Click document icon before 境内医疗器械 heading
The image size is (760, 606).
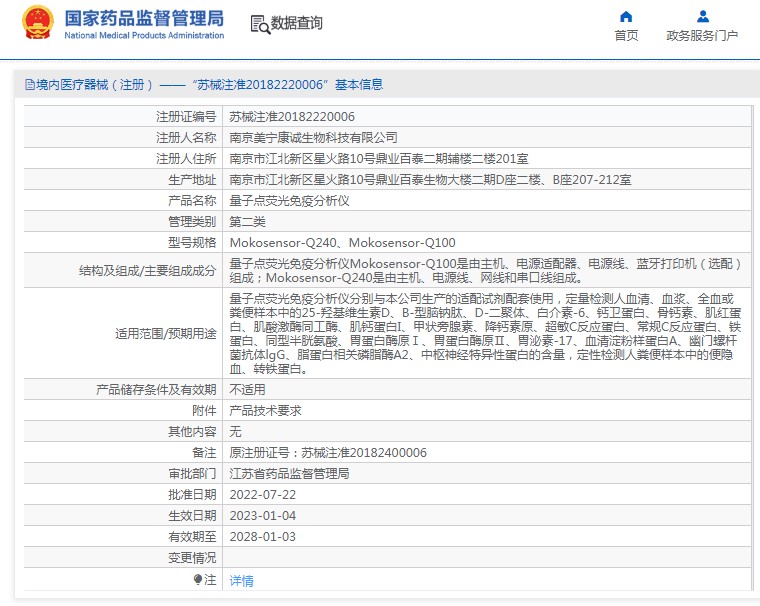30,85
